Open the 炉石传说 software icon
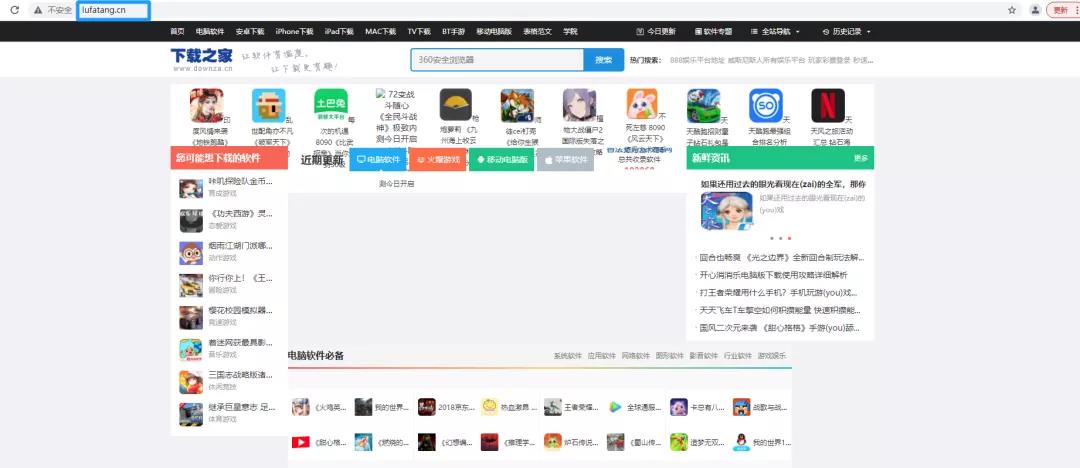 (552, 442)
